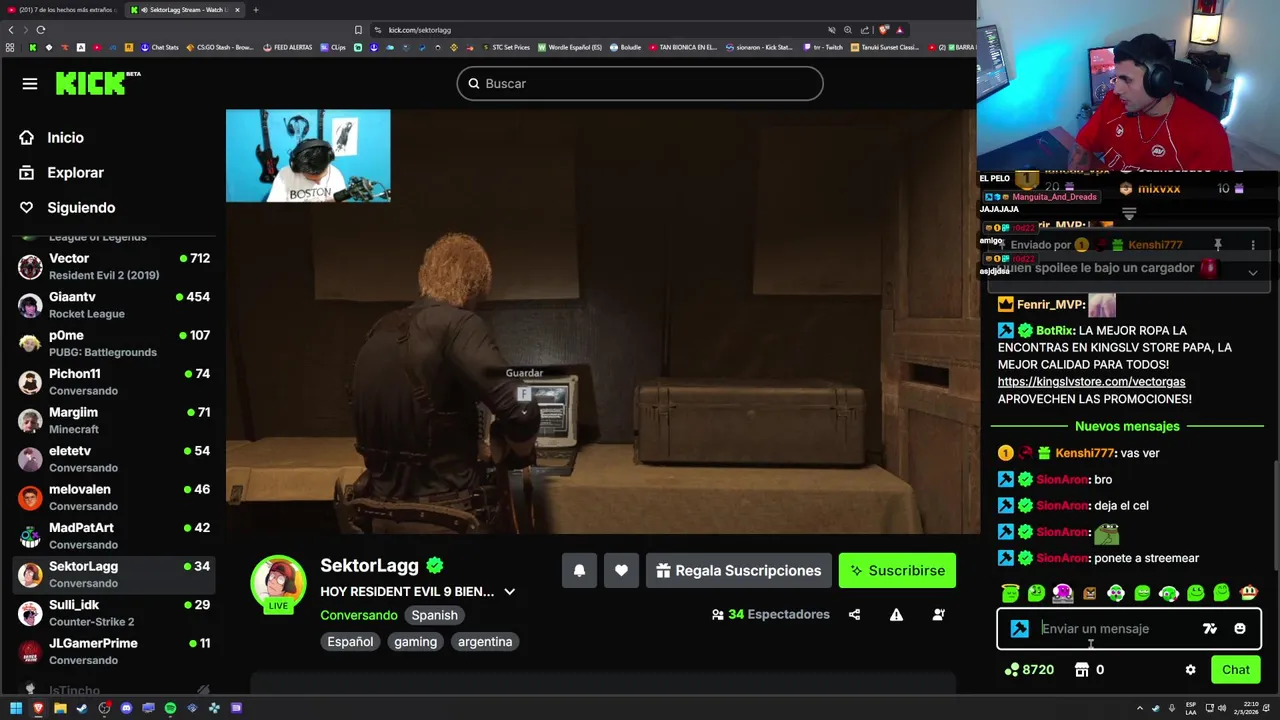Open Chat Stats bookmark
This screenshot has width=1280, height=720.
coord(160,47)
